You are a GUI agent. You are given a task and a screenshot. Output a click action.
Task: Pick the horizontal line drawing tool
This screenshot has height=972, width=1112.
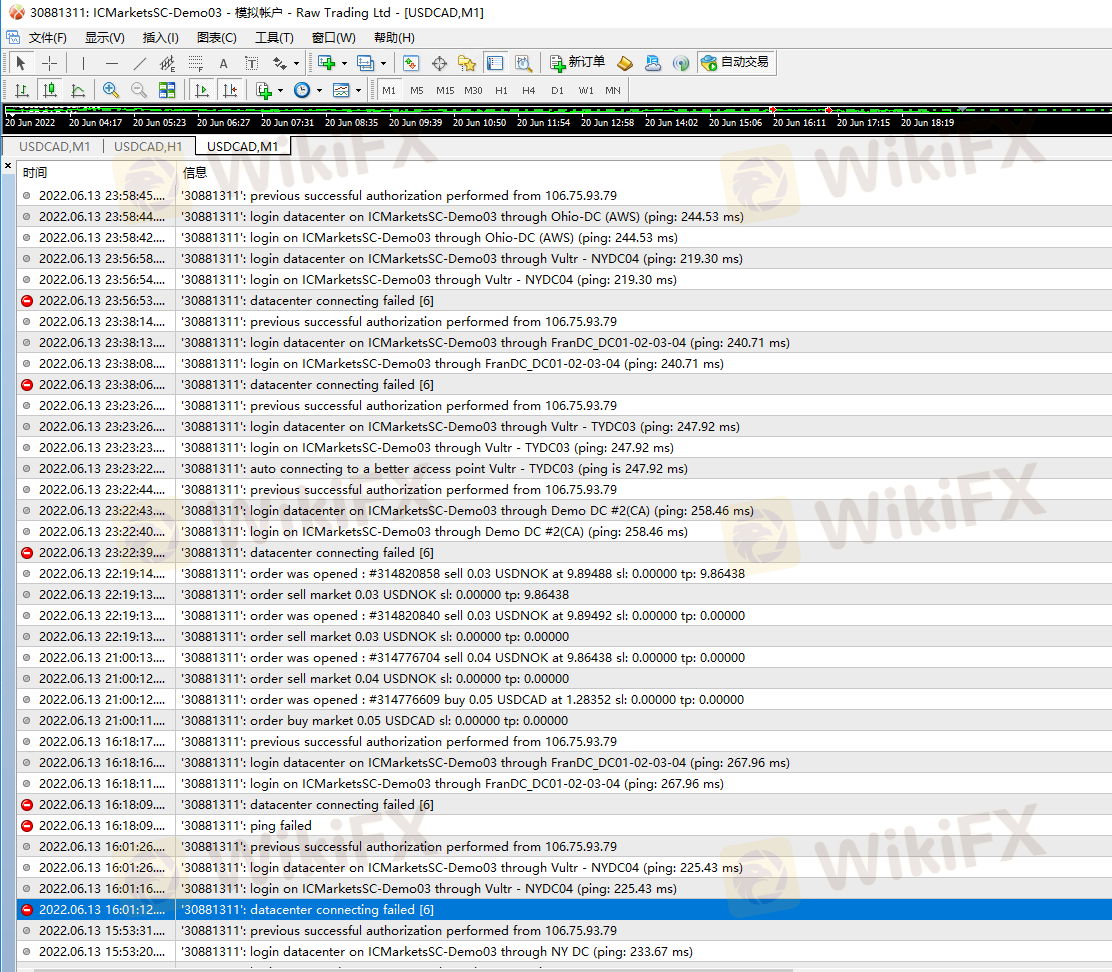pyautogui.click(x=111, y=63)
